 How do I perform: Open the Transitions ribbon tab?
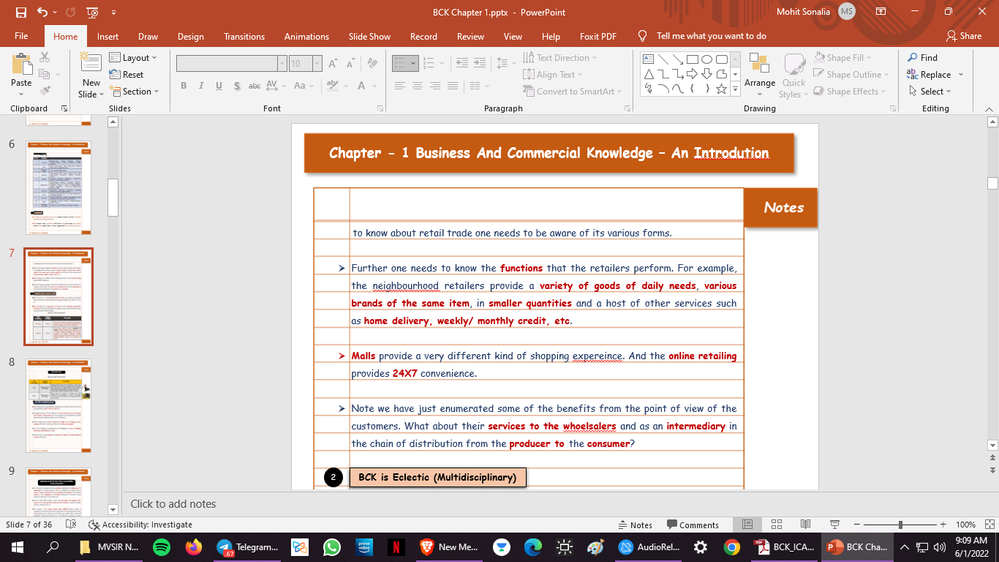pyautogui.click(x=244, y=37)
